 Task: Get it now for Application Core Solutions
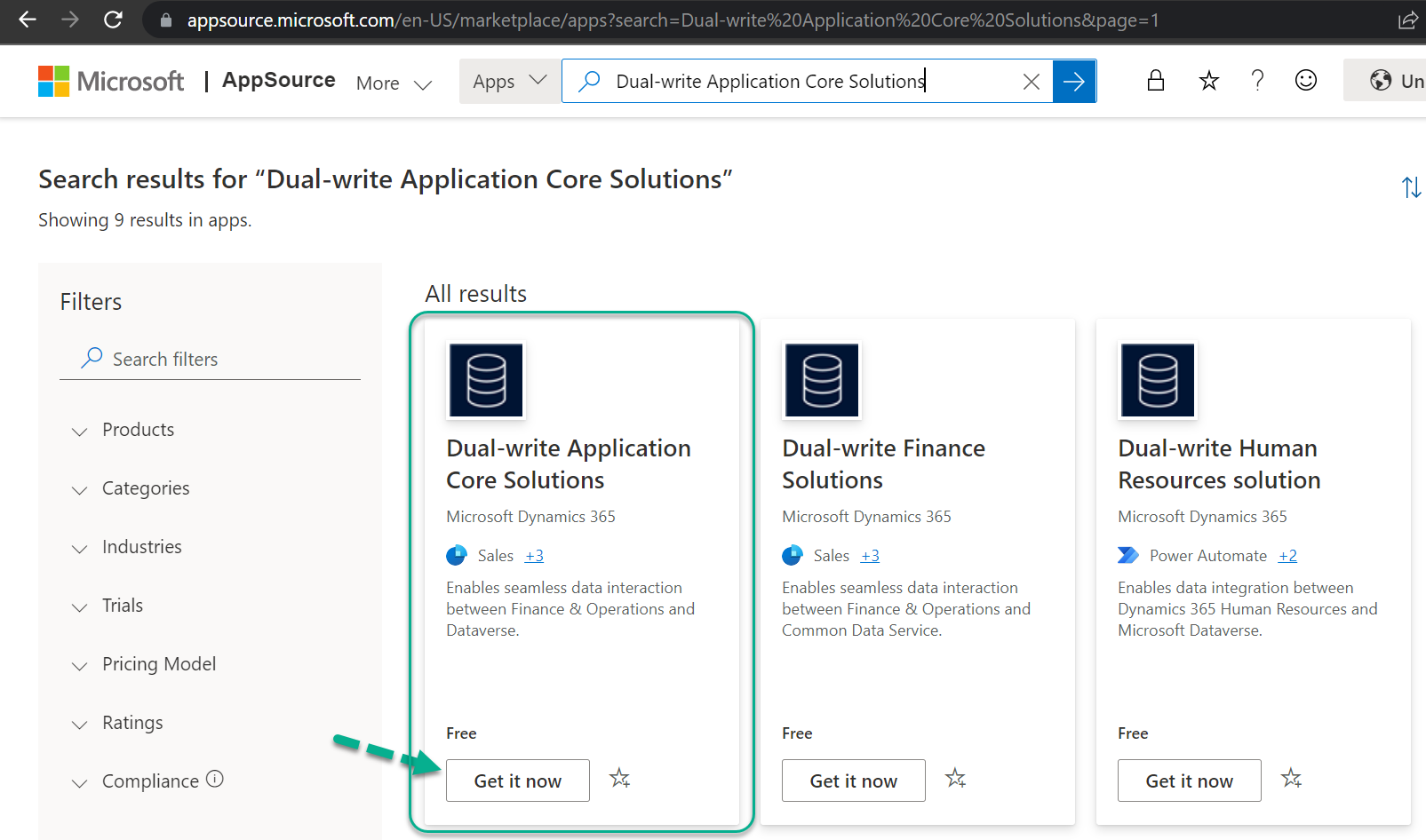(x=517, y=781)
